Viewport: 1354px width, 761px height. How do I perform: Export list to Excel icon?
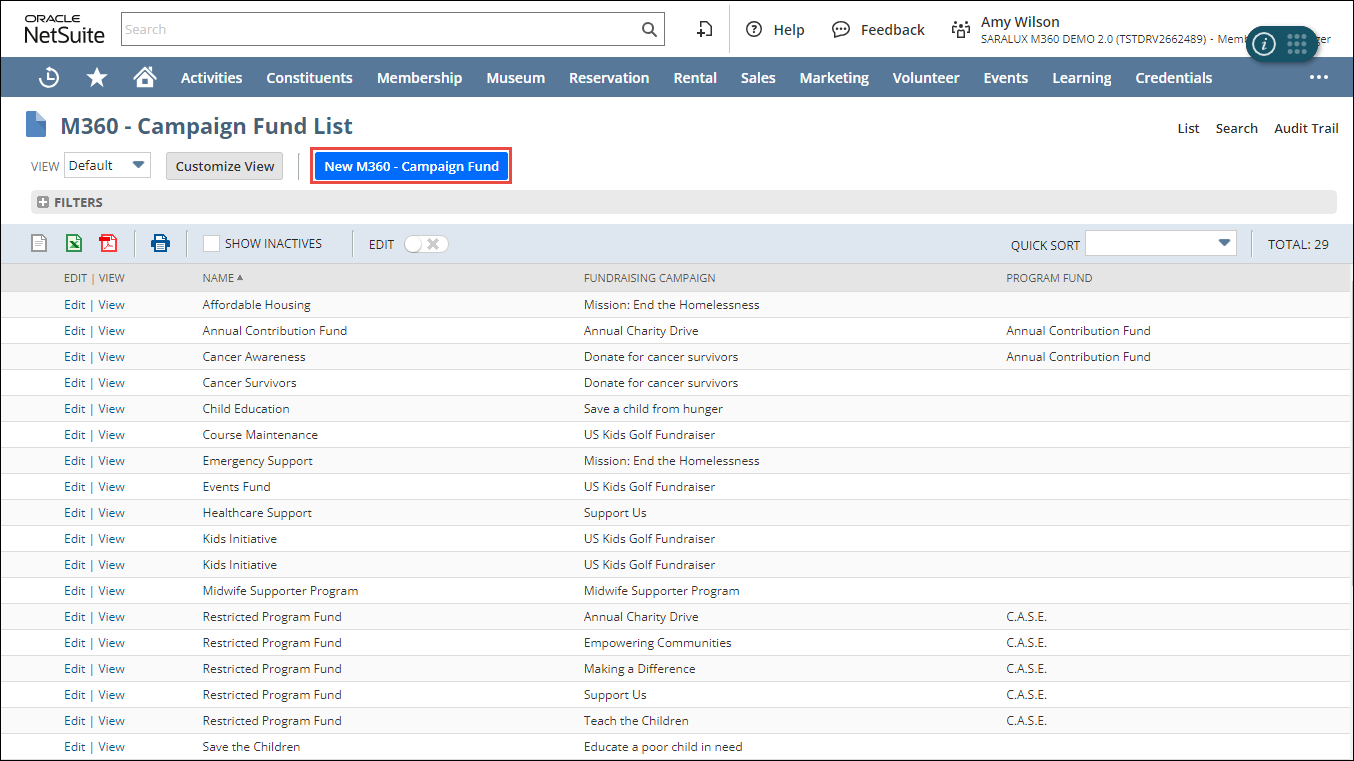pyautogui.click(x=73, y=243)
